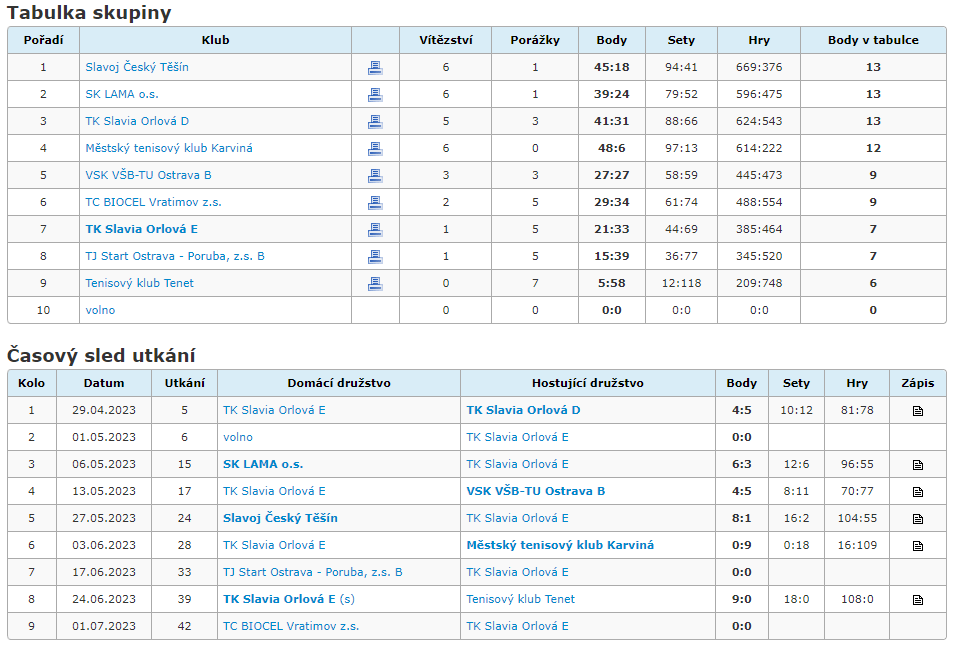Click Pořadí column header

(x=43, y=40)
